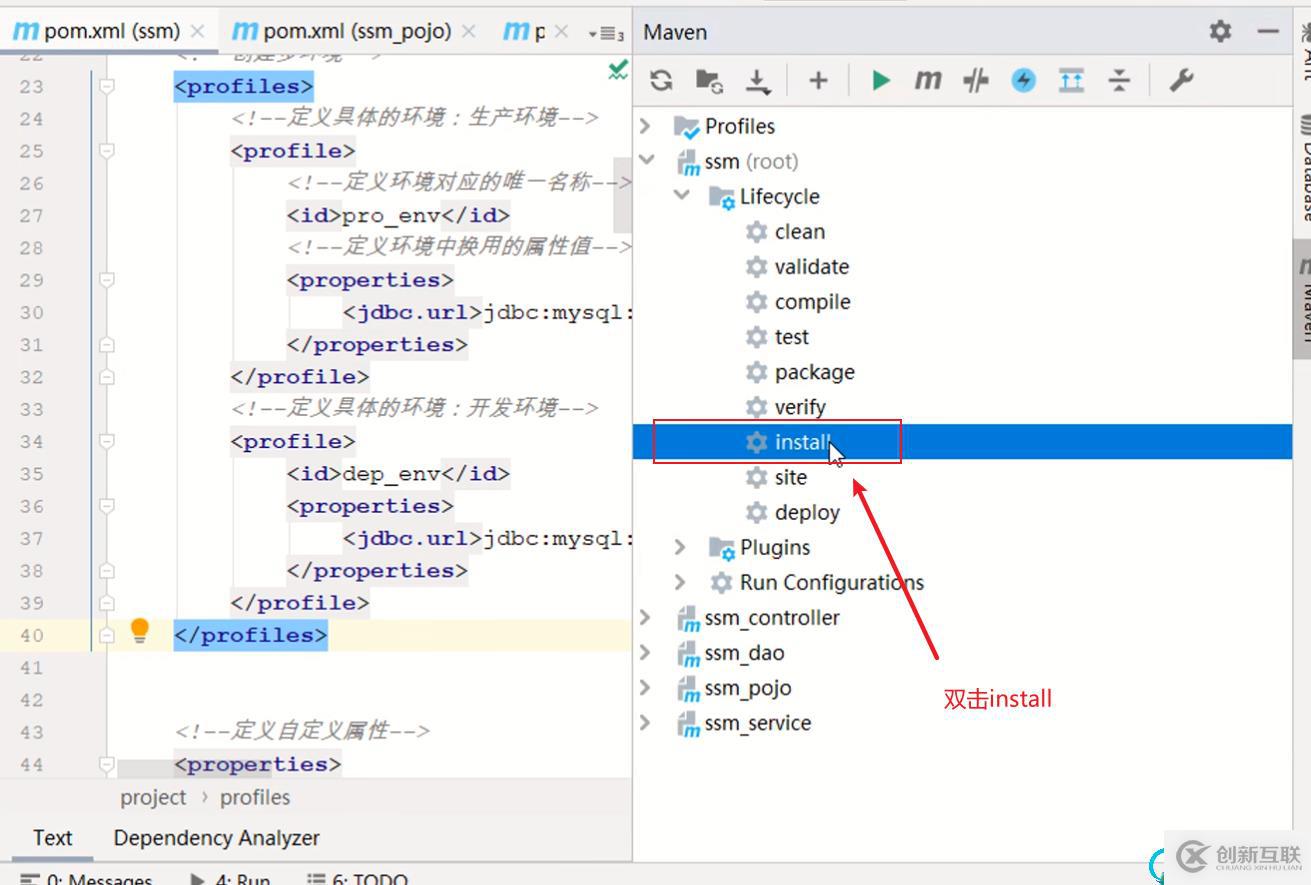Switch to the Text editor tab
The image size is (1311, 885).
pos(52,838)
